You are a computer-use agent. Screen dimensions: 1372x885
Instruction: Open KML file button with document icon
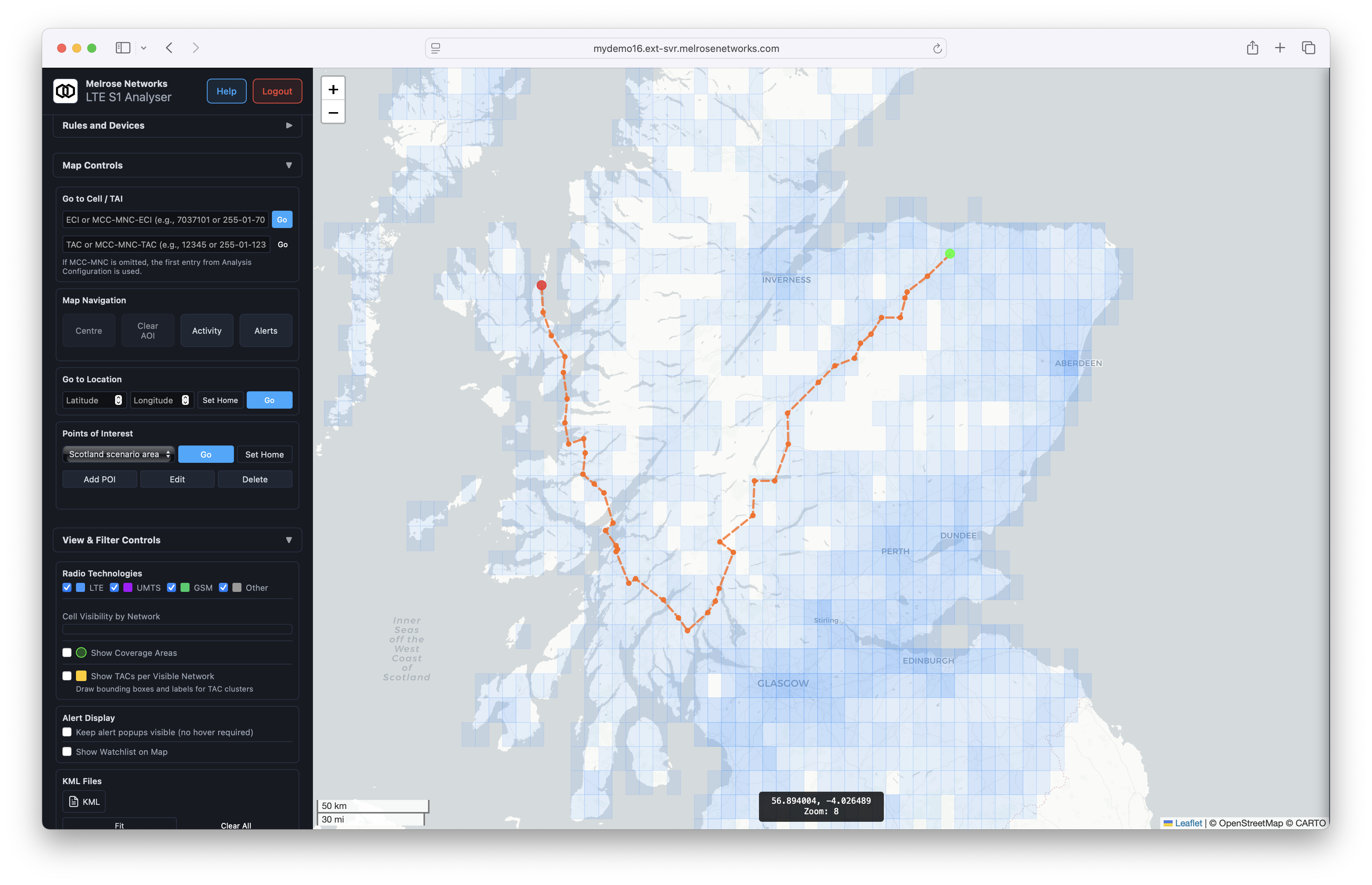(84, 802)
